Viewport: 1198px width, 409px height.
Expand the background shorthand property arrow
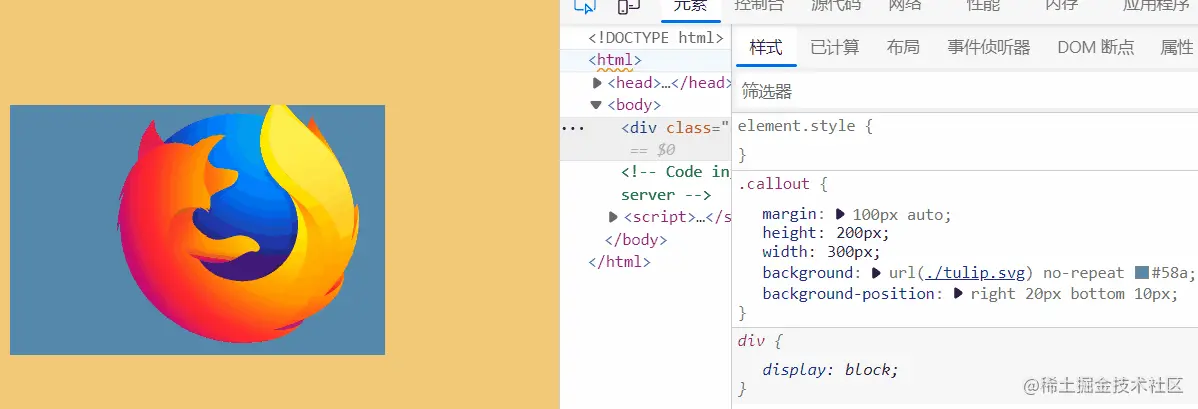[x=876, y=273]
